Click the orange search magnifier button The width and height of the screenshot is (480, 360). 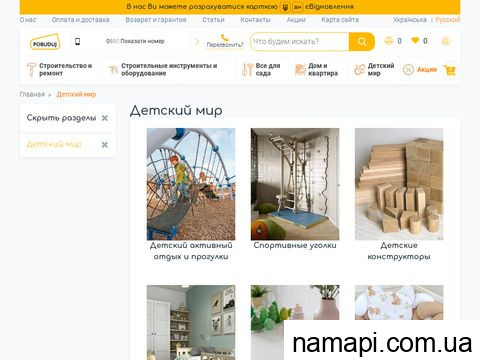[x=362, y=42]
